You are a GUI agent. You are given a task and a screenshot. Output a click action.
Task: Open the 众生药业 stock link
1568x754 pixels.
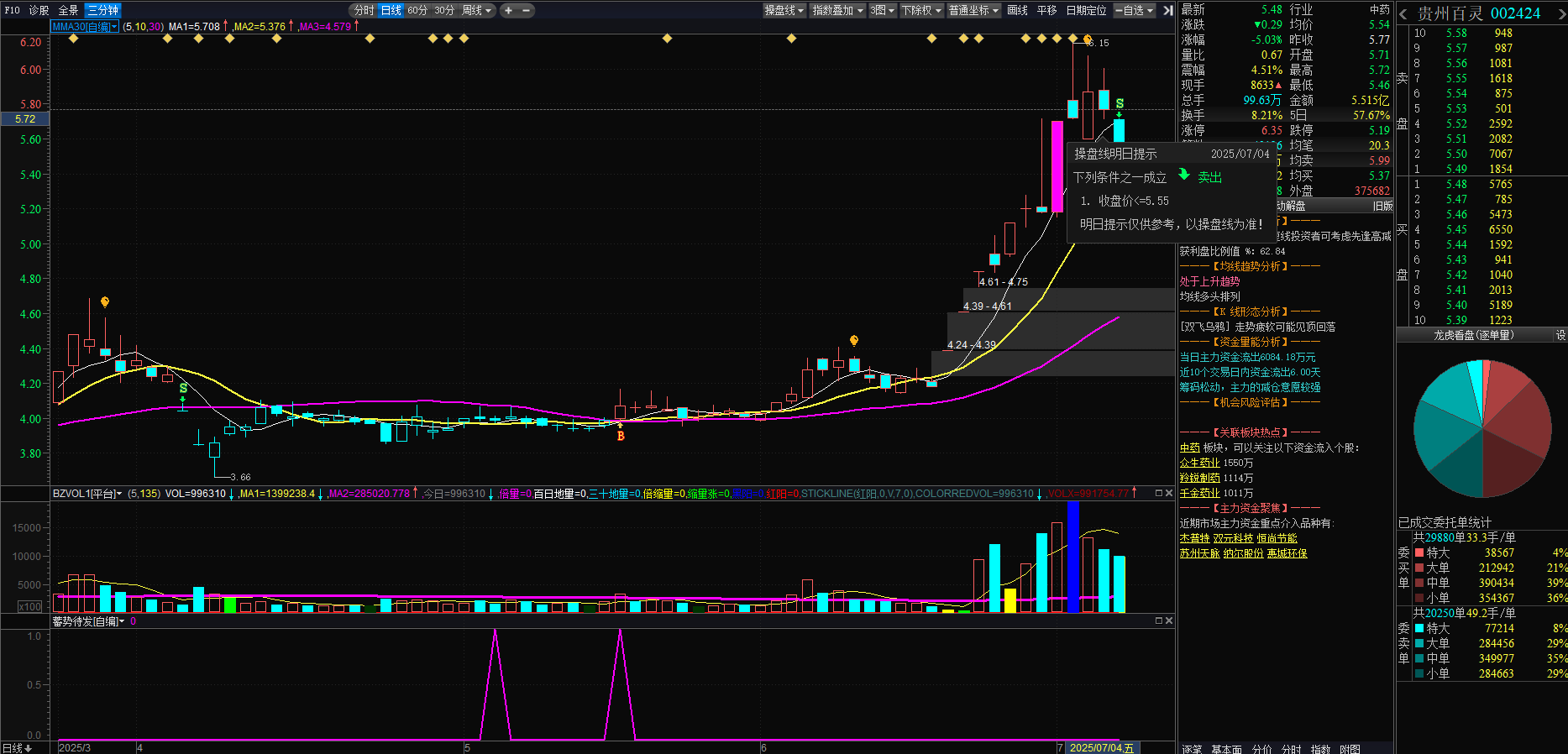pos(1199,463)
